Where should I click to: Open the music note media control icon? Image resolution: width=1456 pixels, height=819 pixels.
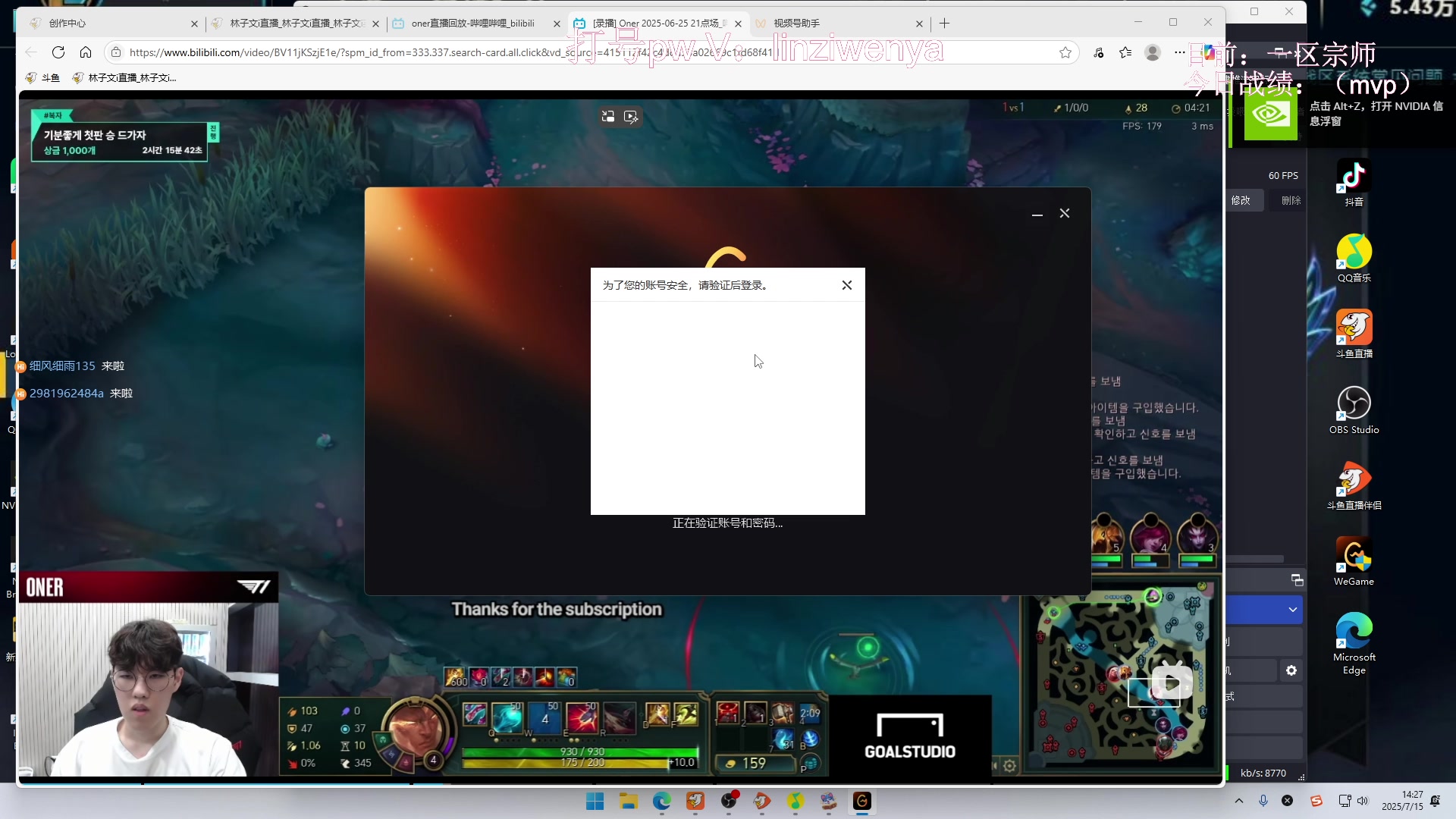(1099, 52)
